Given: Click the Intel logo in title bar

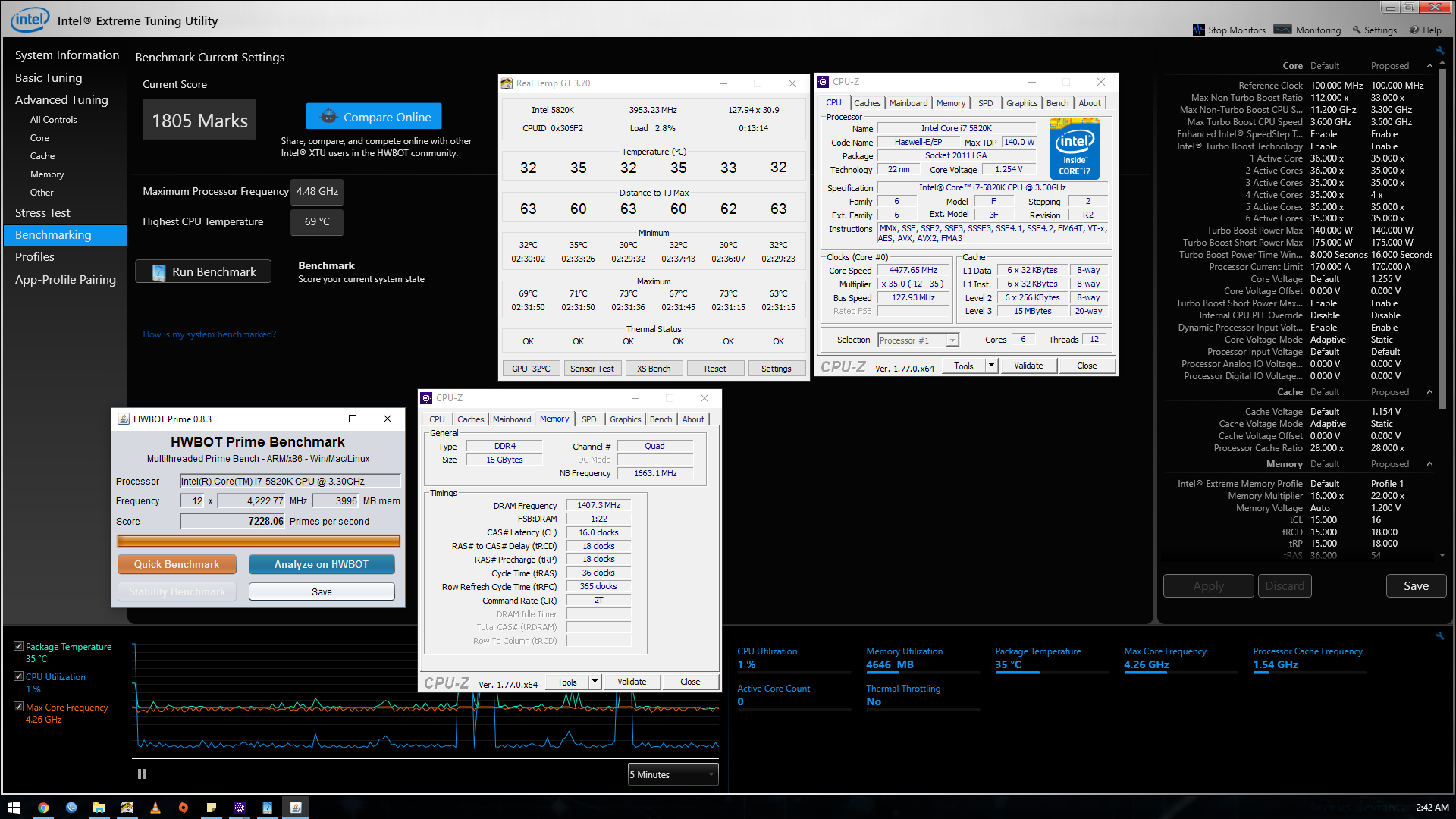Looking at the screenshot, I should (x=30, y=20).
